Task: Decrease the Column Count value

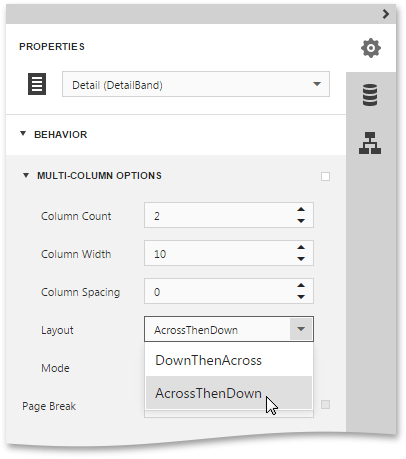Action: (x=301, y=221)
